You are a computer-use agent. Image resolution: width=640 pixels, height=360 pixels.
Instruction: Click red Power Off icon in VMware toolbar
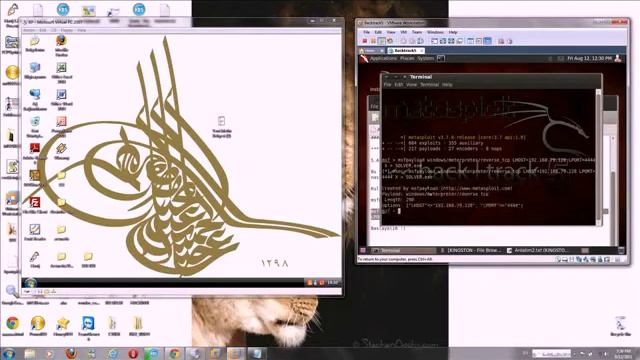[365, 41]
